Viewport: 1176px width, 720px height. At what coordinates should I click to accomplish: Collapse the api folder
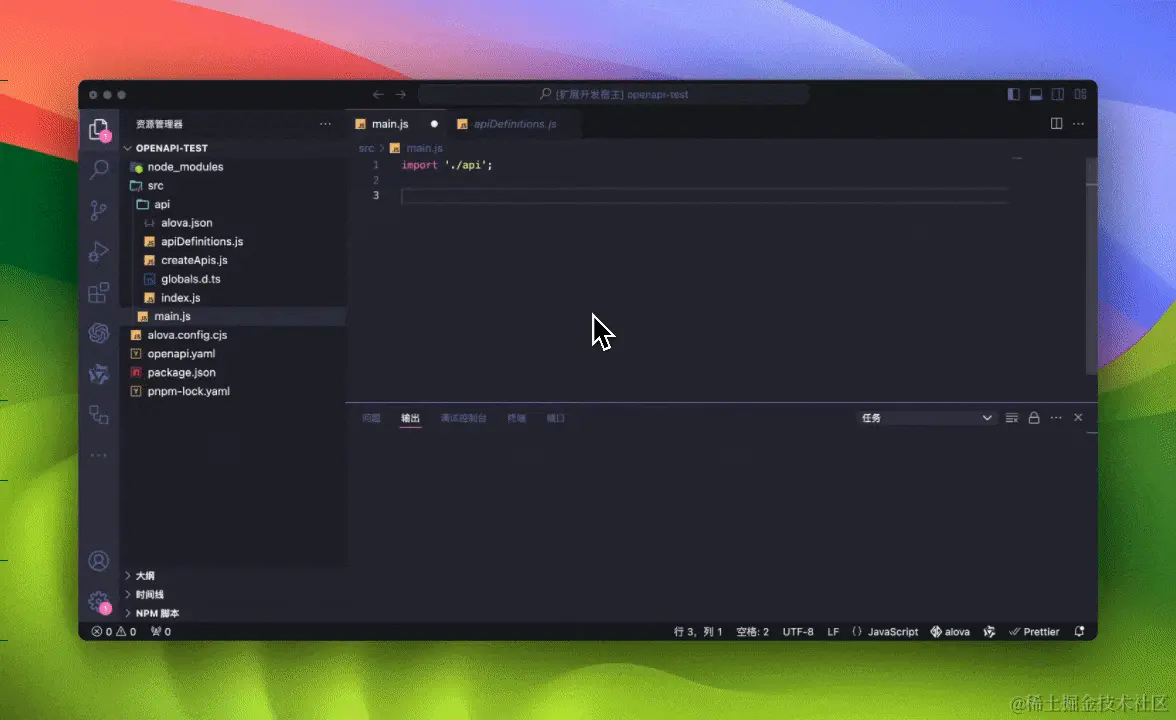[x=162, y=204]
